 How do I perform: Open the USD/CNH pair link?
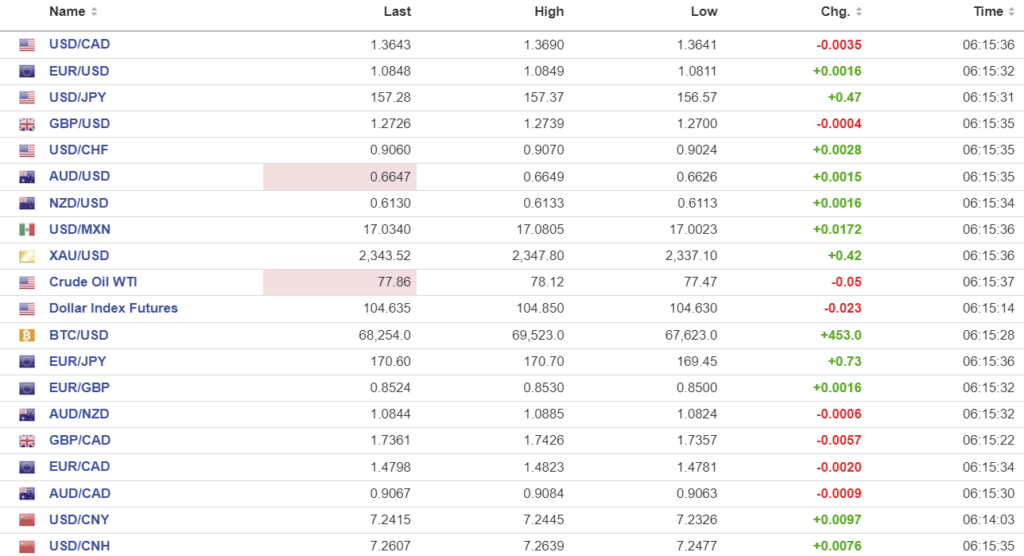(x=79, y=545)
